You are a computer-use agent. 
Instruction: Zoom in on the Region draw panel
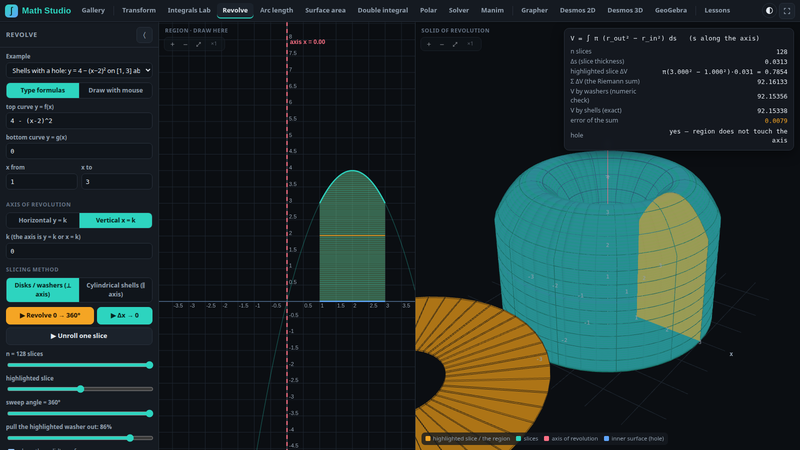coord(172,44)
